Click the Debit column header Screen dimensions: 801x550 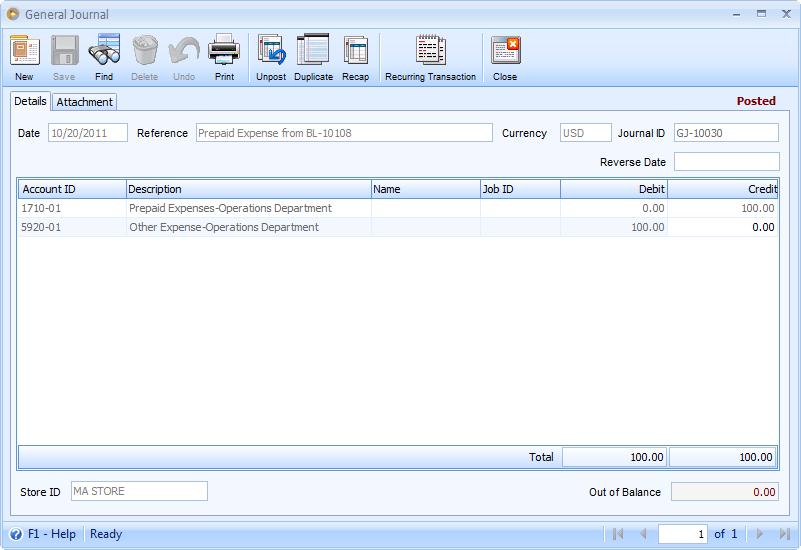coord(614,189)
